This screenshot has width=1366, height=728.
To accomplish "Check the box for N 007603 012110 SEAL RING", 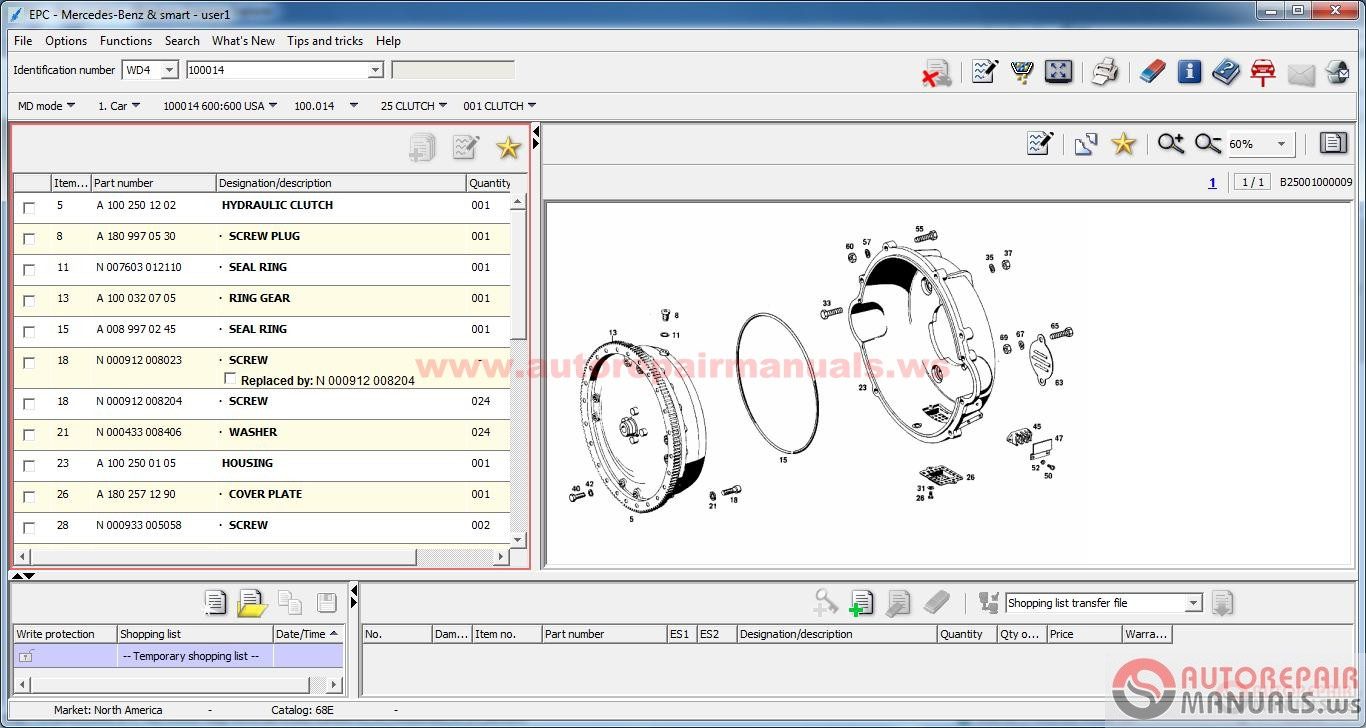I will (x=29, y=270).
